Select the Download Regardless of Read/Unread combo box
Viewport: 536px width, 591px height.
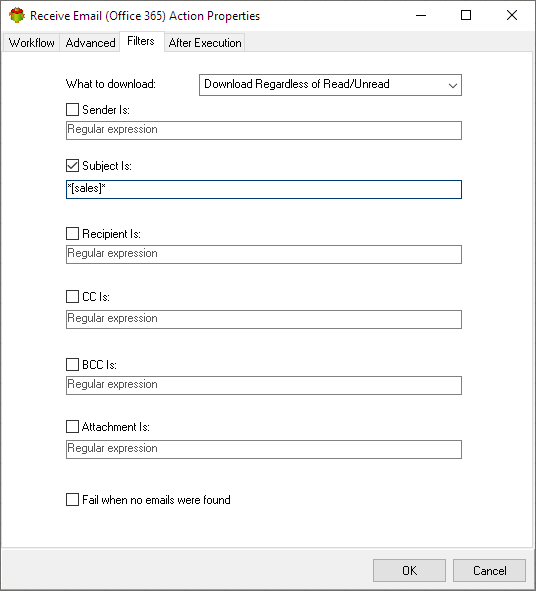tap(330, 85)
